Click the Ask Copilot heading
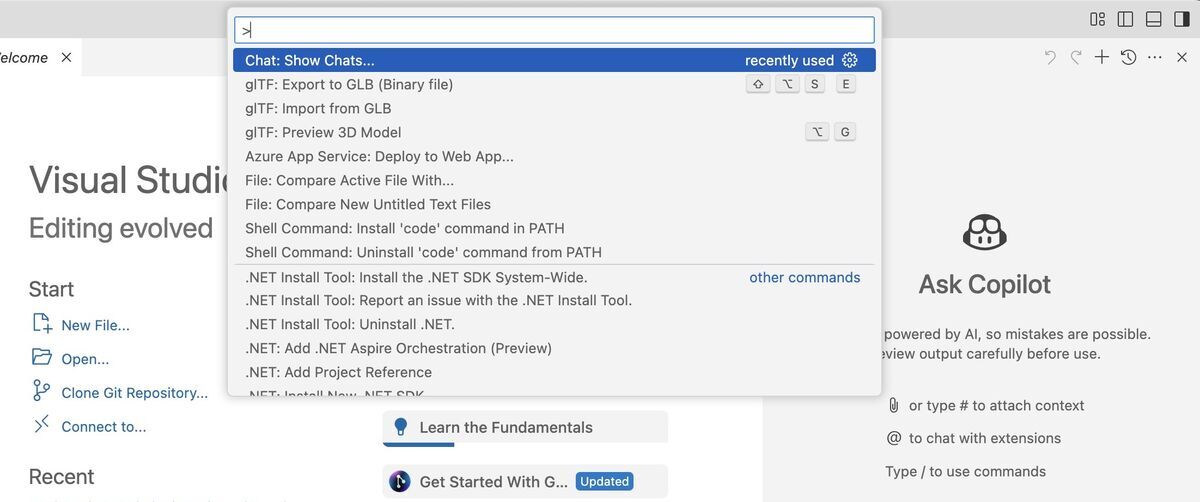Image resolution: width=1200 pixels, height=502 pixels. [x=985, y=284]
